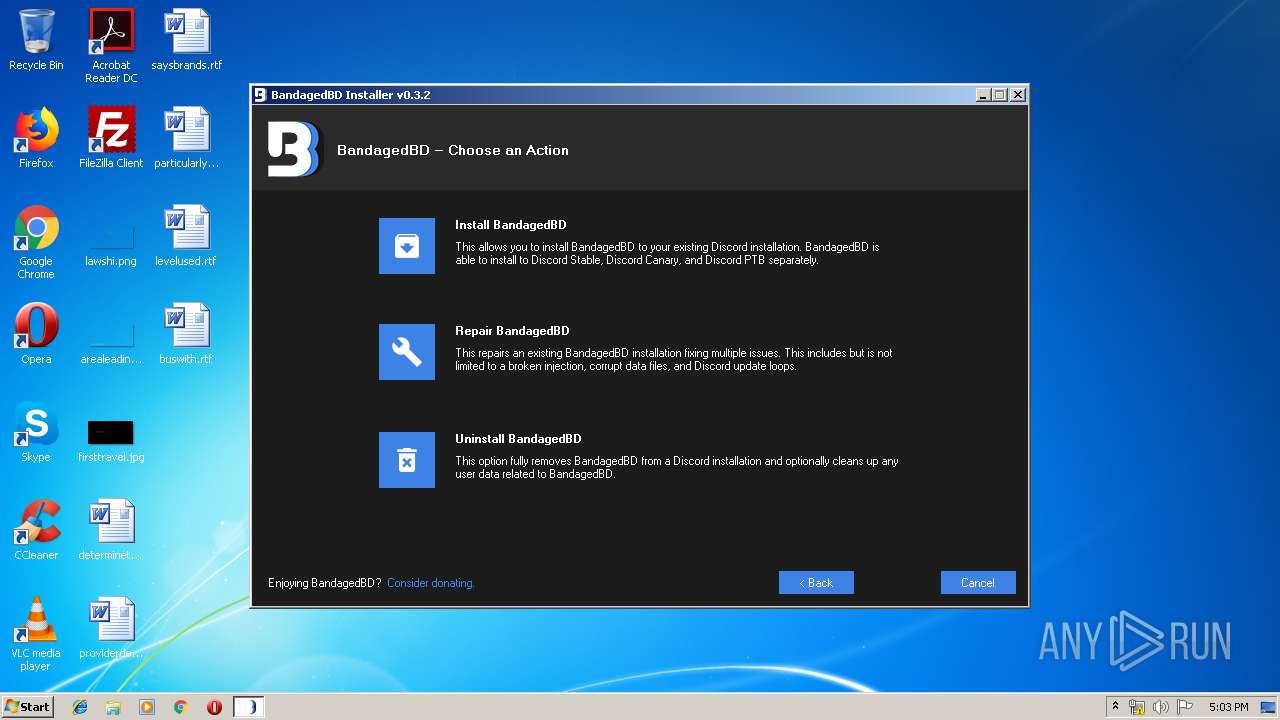Screen dimensions: 1280x720
Task: Cancel the BandagedBD installer
Action: (x=978, y=583)
